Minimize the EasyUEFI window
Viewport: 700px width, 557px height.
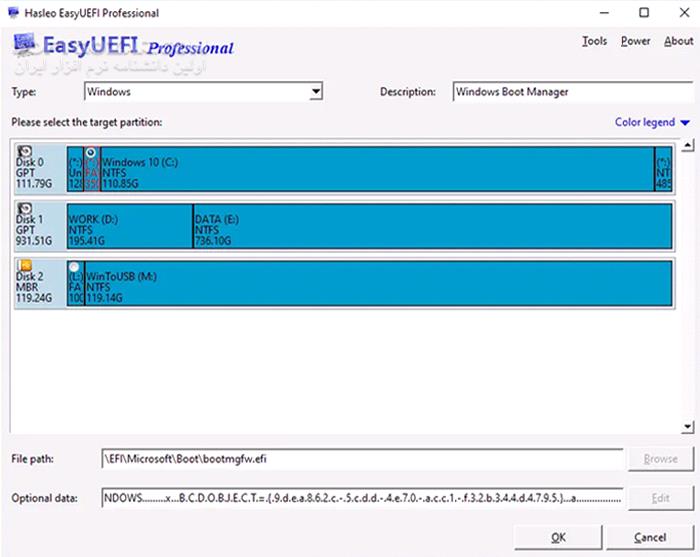click(x=604, y=12)
